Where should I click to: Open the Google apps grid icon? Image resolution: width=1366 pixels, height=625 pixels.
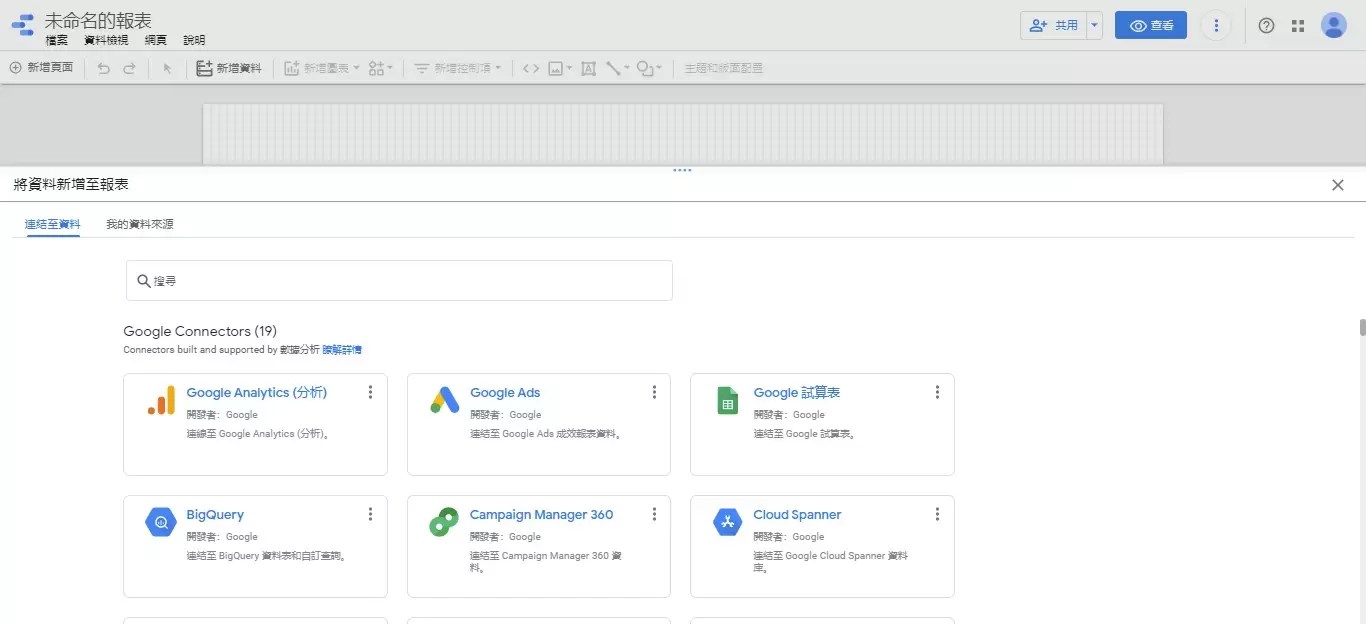point(1297,25)
